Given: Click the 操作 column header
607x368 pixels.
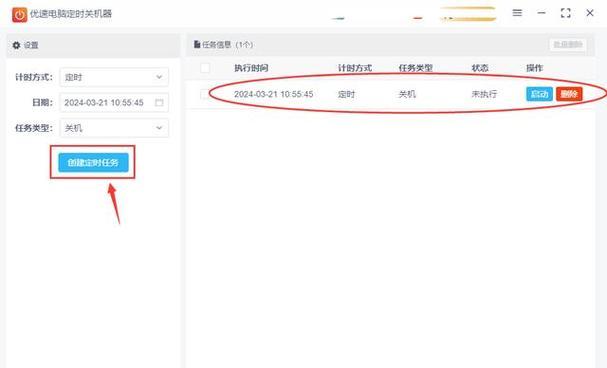Looking at the screenshot, I should (x=535, y=68).
